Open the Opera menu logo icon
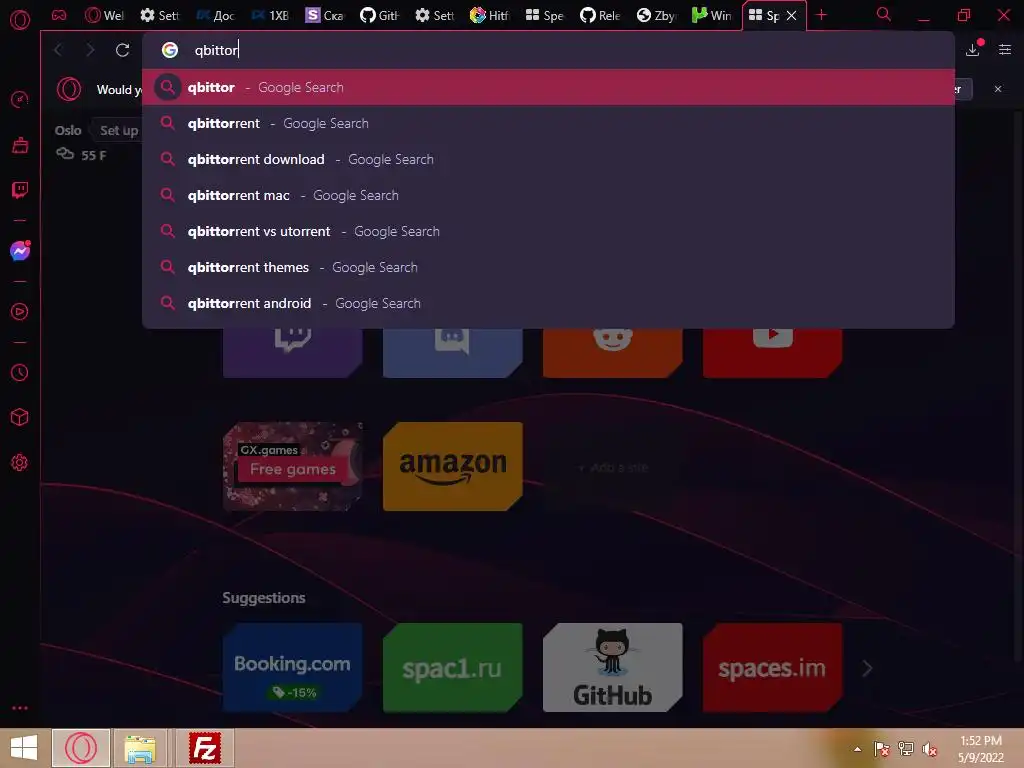This screenshot has height=768, width=1024. (x=20, y=20)
